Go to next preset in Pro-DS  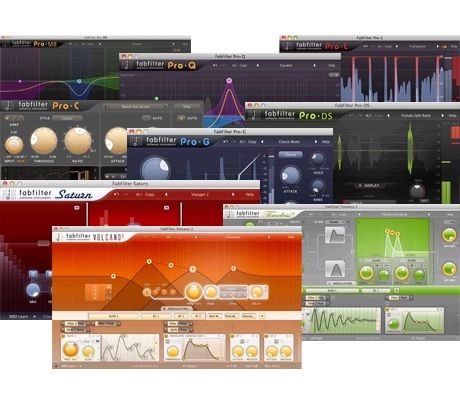click(x=442, y=116)
